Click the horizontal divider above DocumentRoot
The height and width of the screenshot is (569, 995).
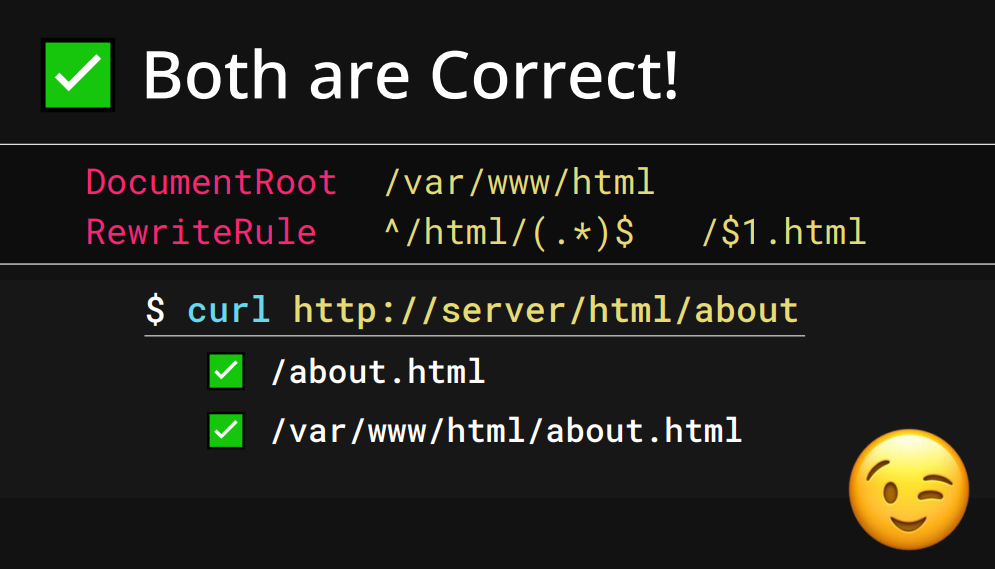point(498,145)
